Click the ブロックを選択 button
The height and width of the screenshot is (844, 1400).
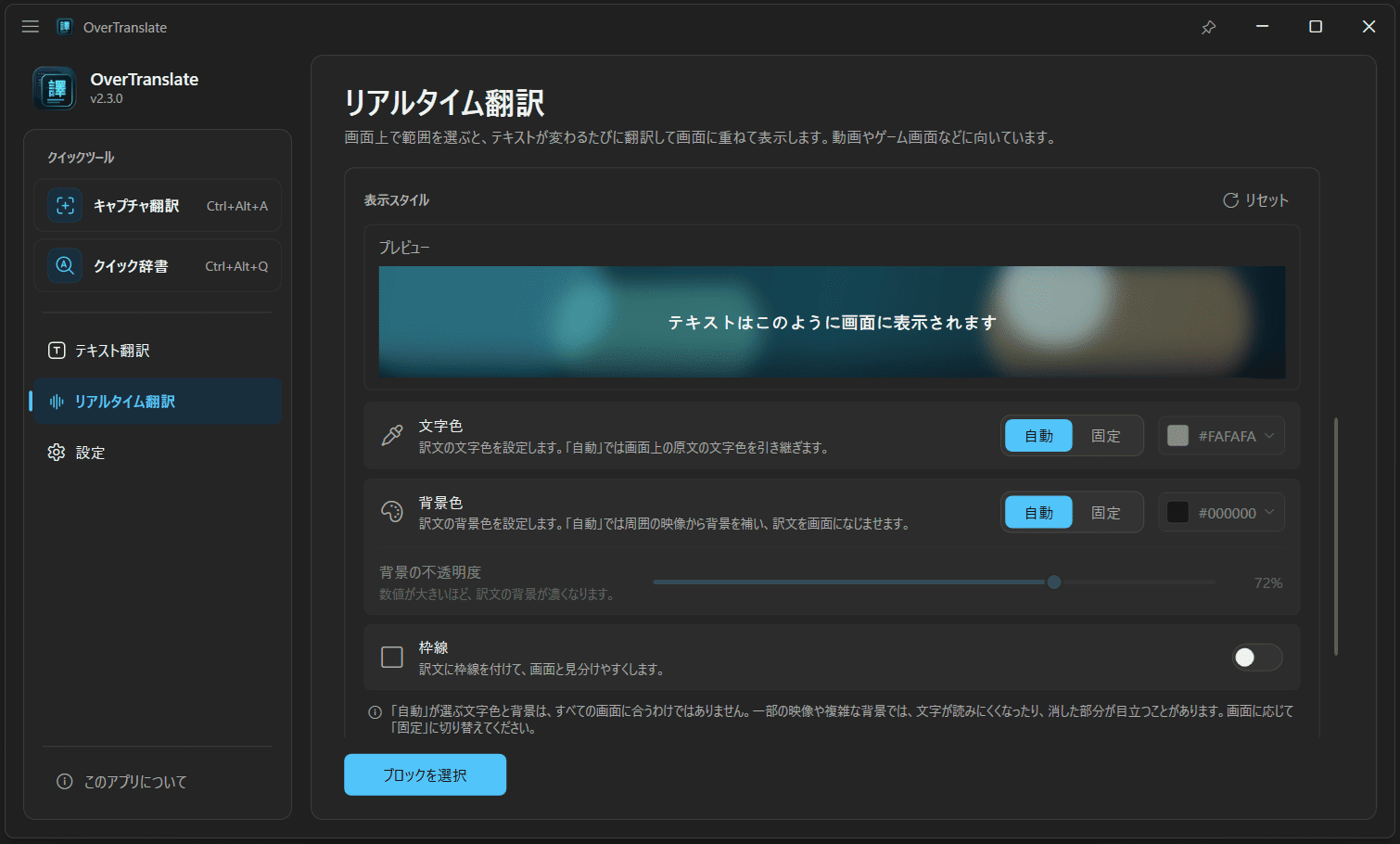(x=425, y=774)
